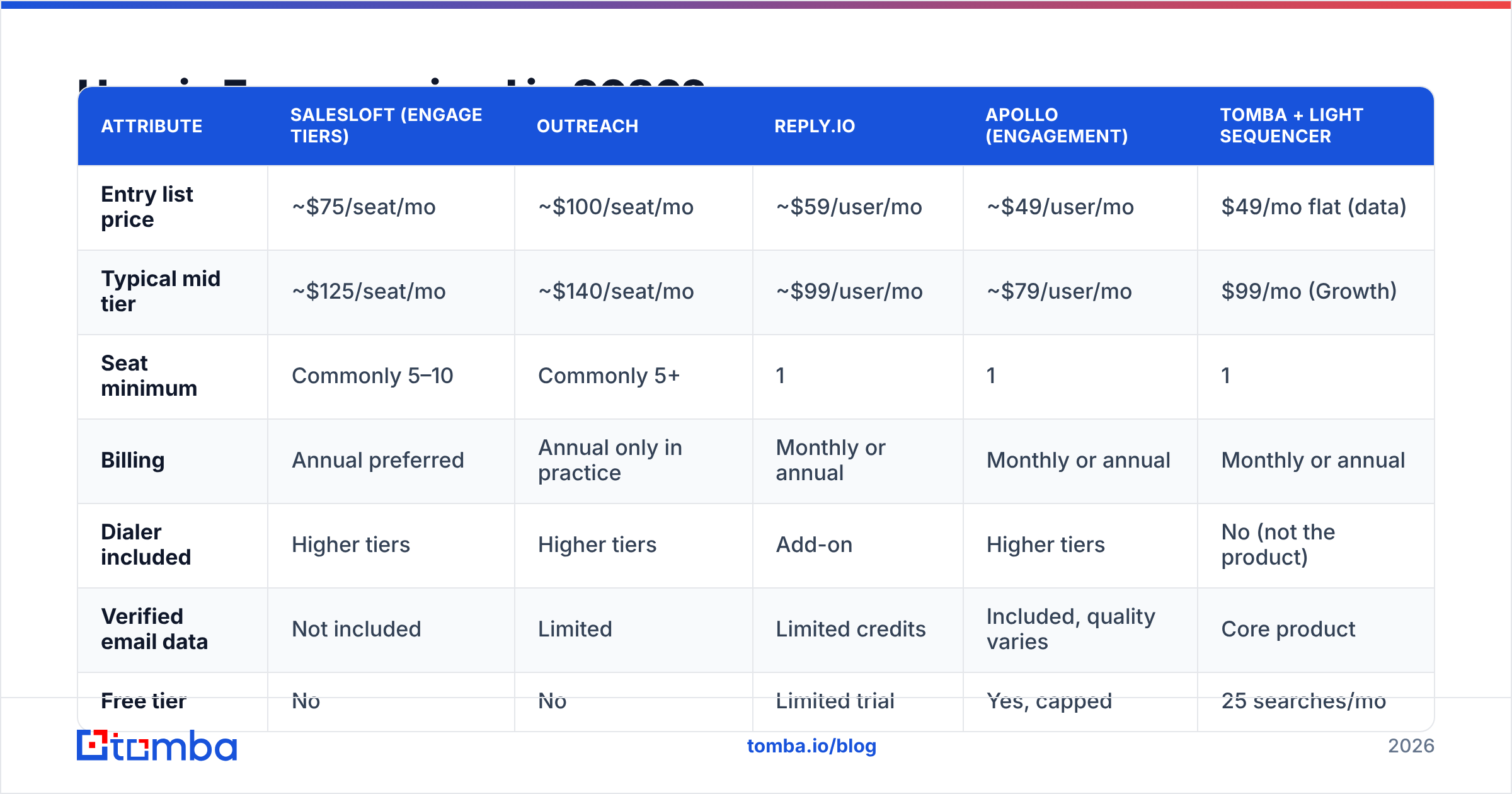
Task: Select Reply.io 'Monthly or annual' billing cell
Action: [830, 460]
